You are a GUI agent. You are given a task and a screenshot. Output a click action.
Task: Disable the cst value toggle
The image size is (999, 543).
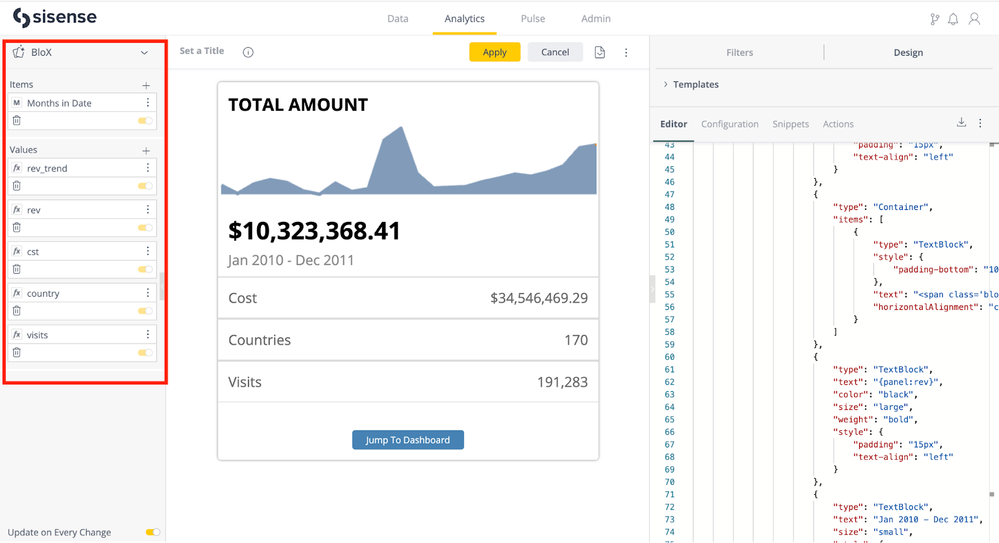(146, 270)
